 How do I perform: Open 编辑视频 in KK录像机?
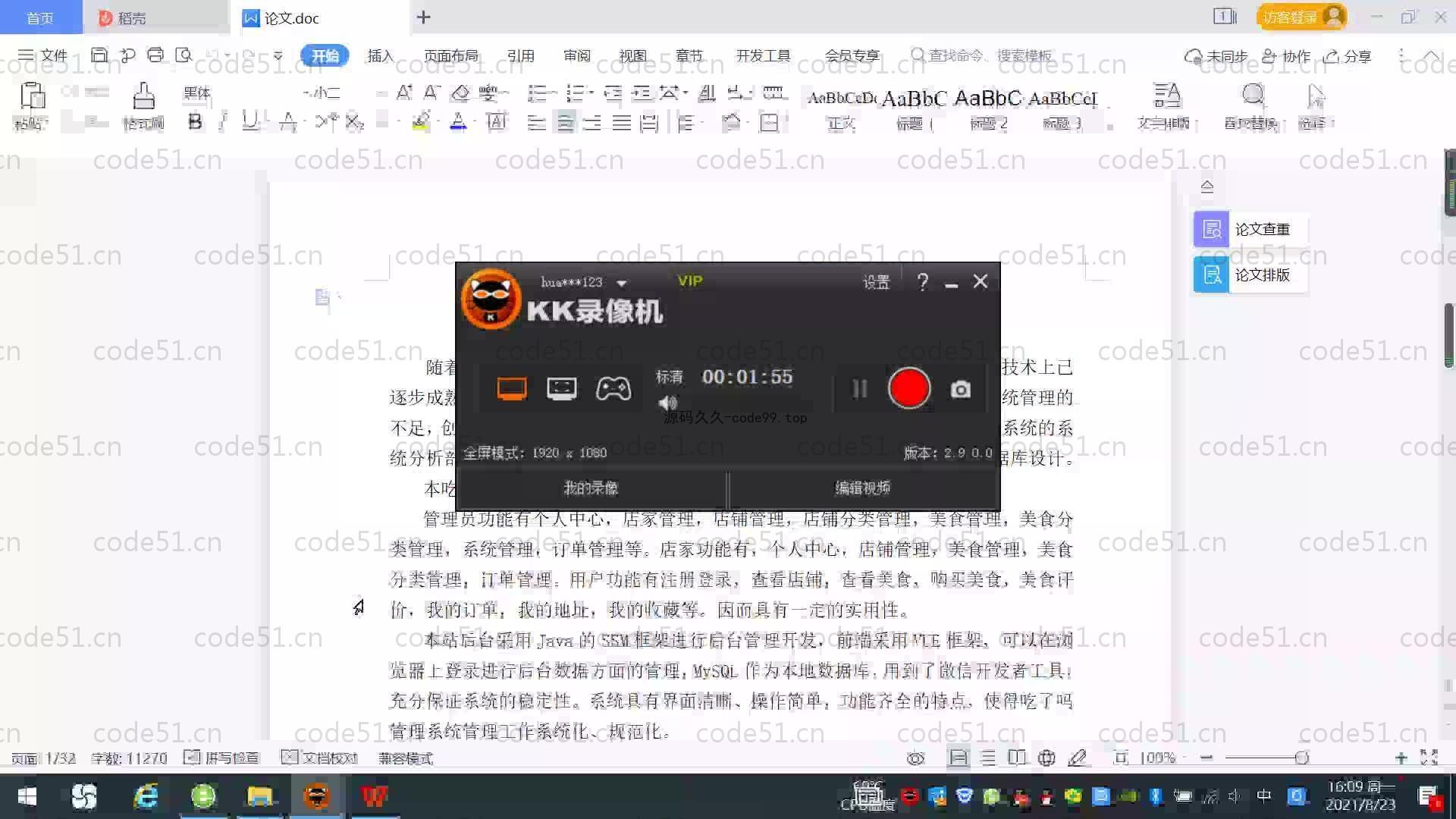point(863,488)
